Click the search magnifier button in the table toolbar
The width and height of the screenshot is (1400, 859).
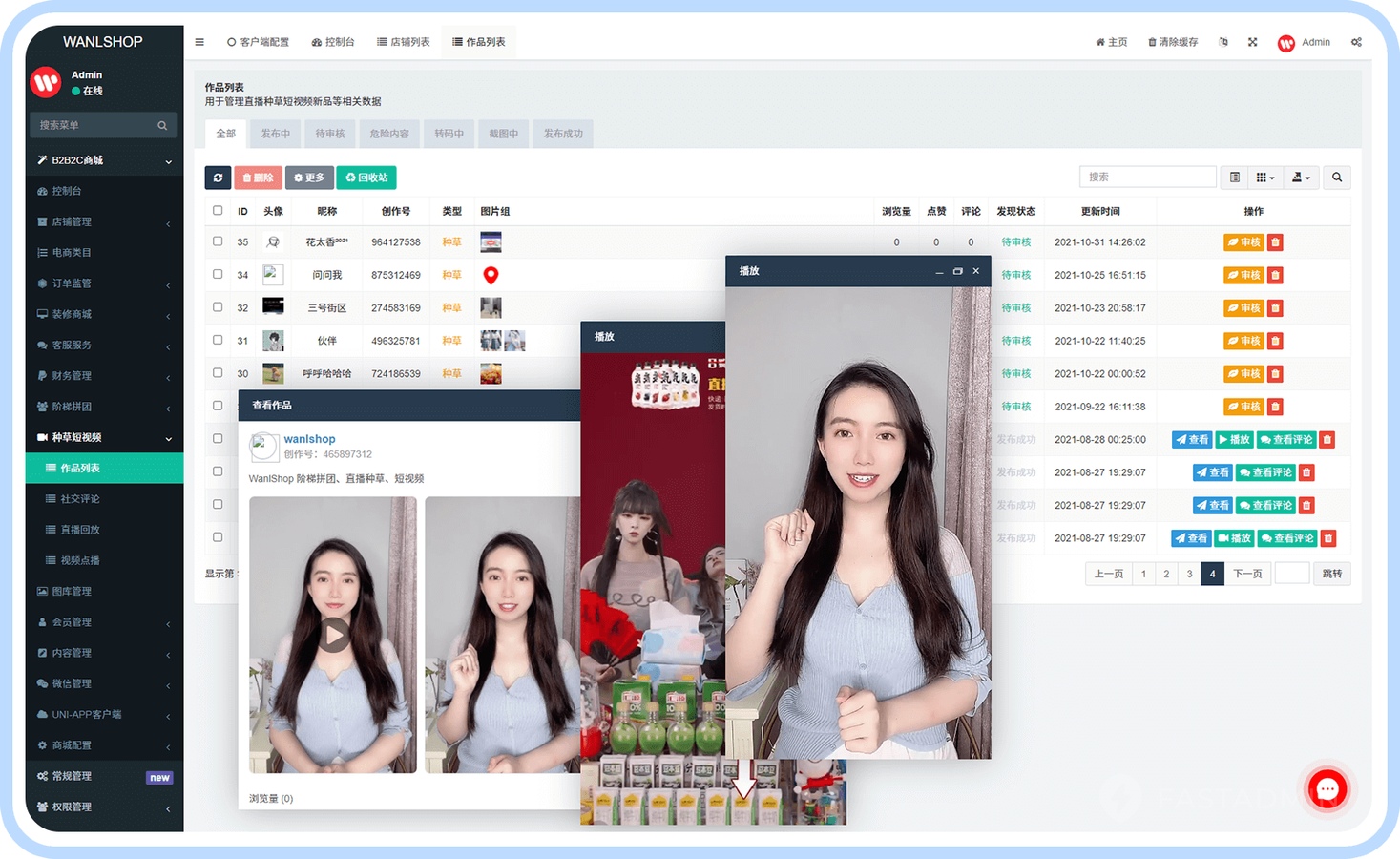click(x=1336, y=178)
